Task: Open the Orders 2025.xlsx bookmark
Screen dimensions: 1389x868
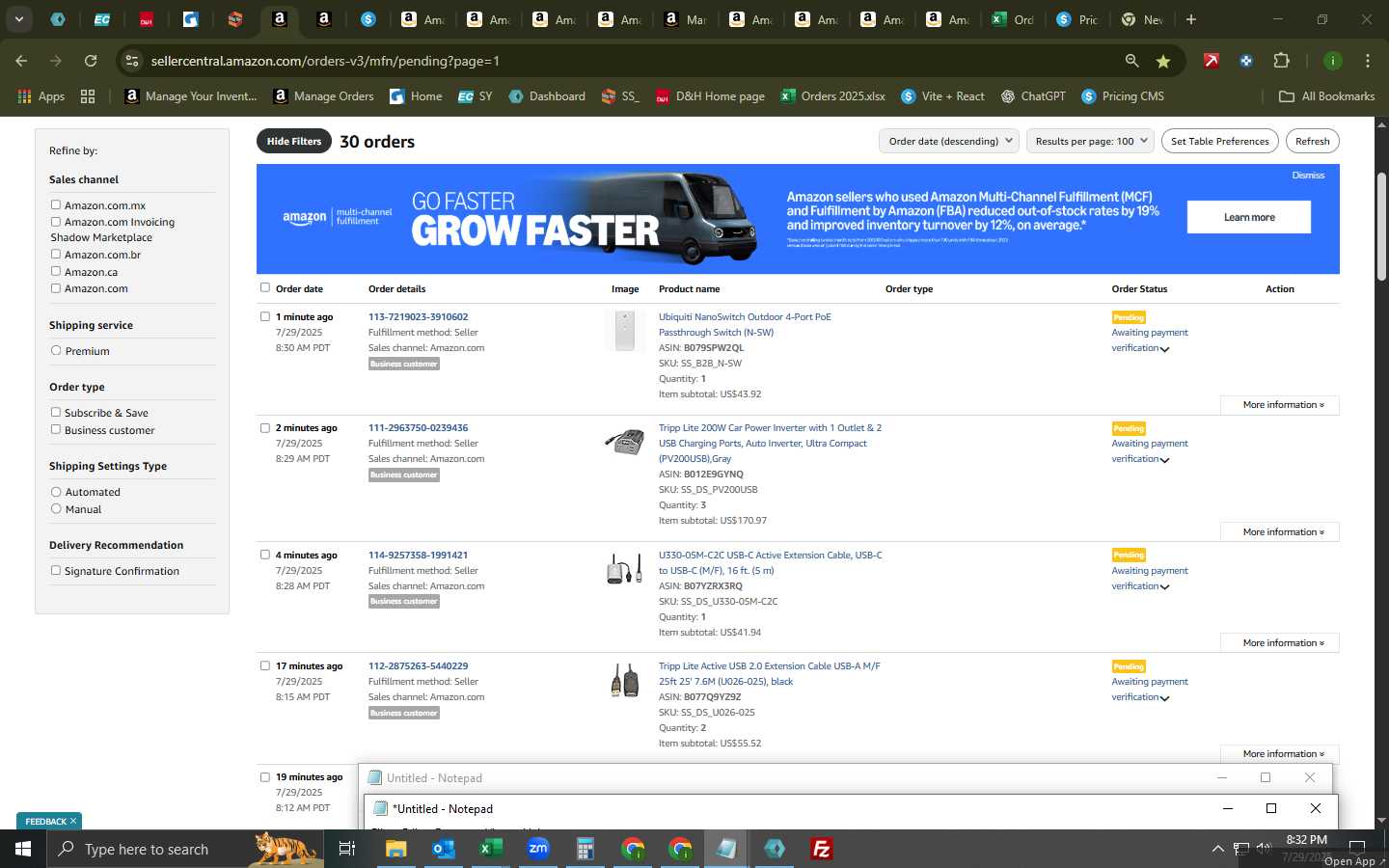Action: coord(832,96)
